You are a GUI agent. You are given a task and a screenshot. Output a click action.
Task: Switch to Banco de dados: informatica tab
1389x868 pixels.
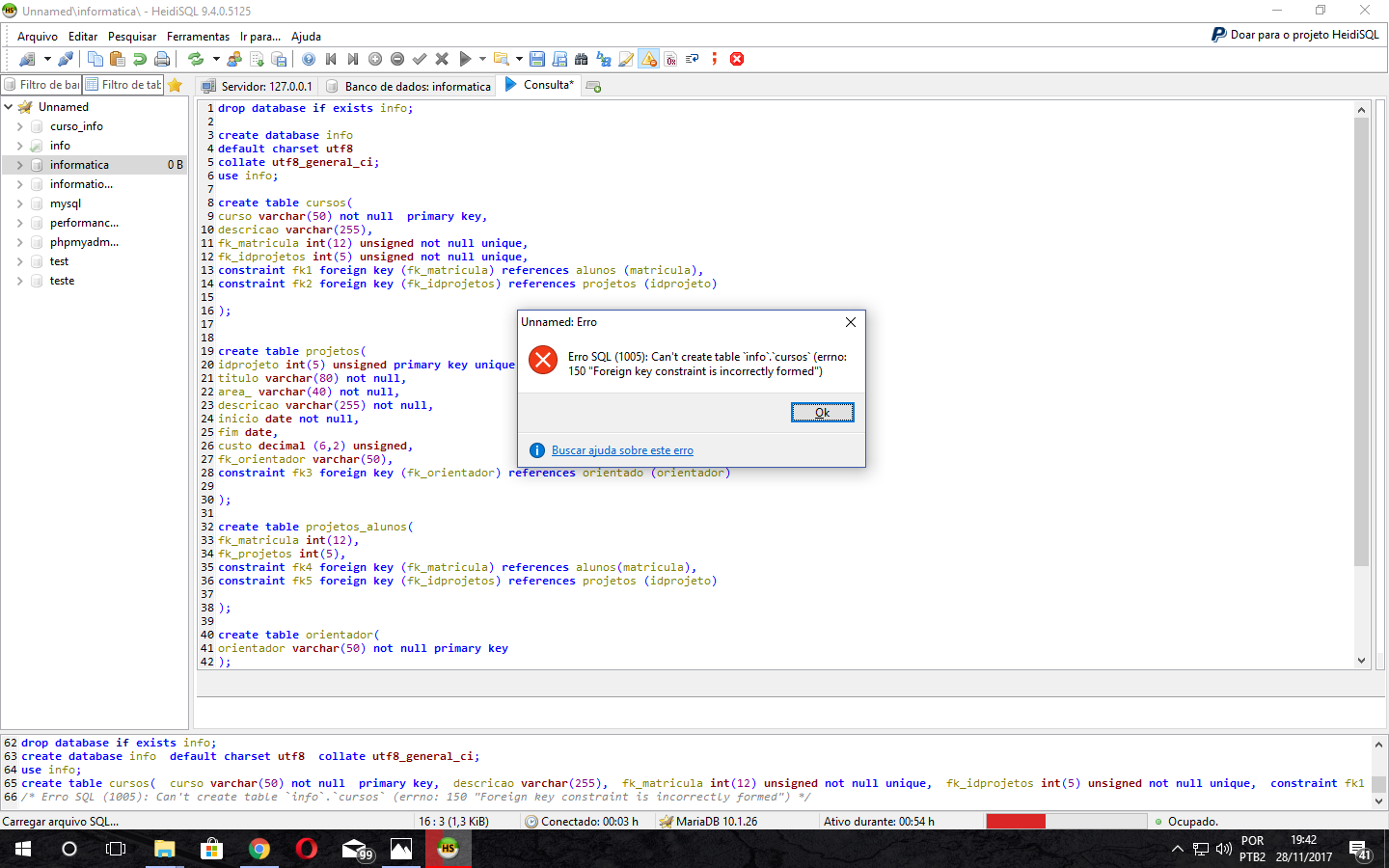408,86
